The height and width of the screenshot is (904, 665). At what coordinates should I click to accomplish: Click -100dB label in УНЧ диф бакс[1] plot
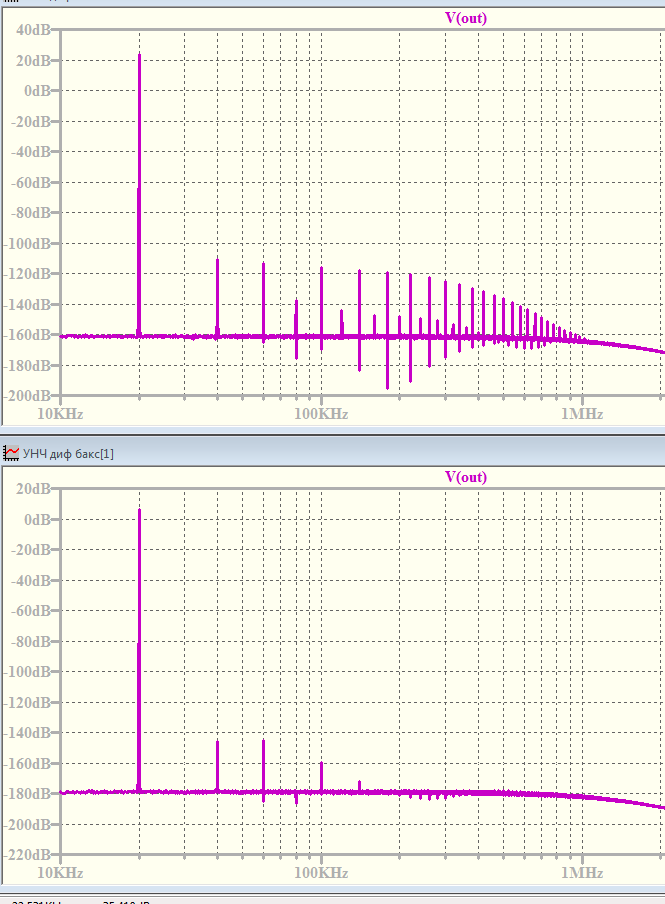click(28, 672)
